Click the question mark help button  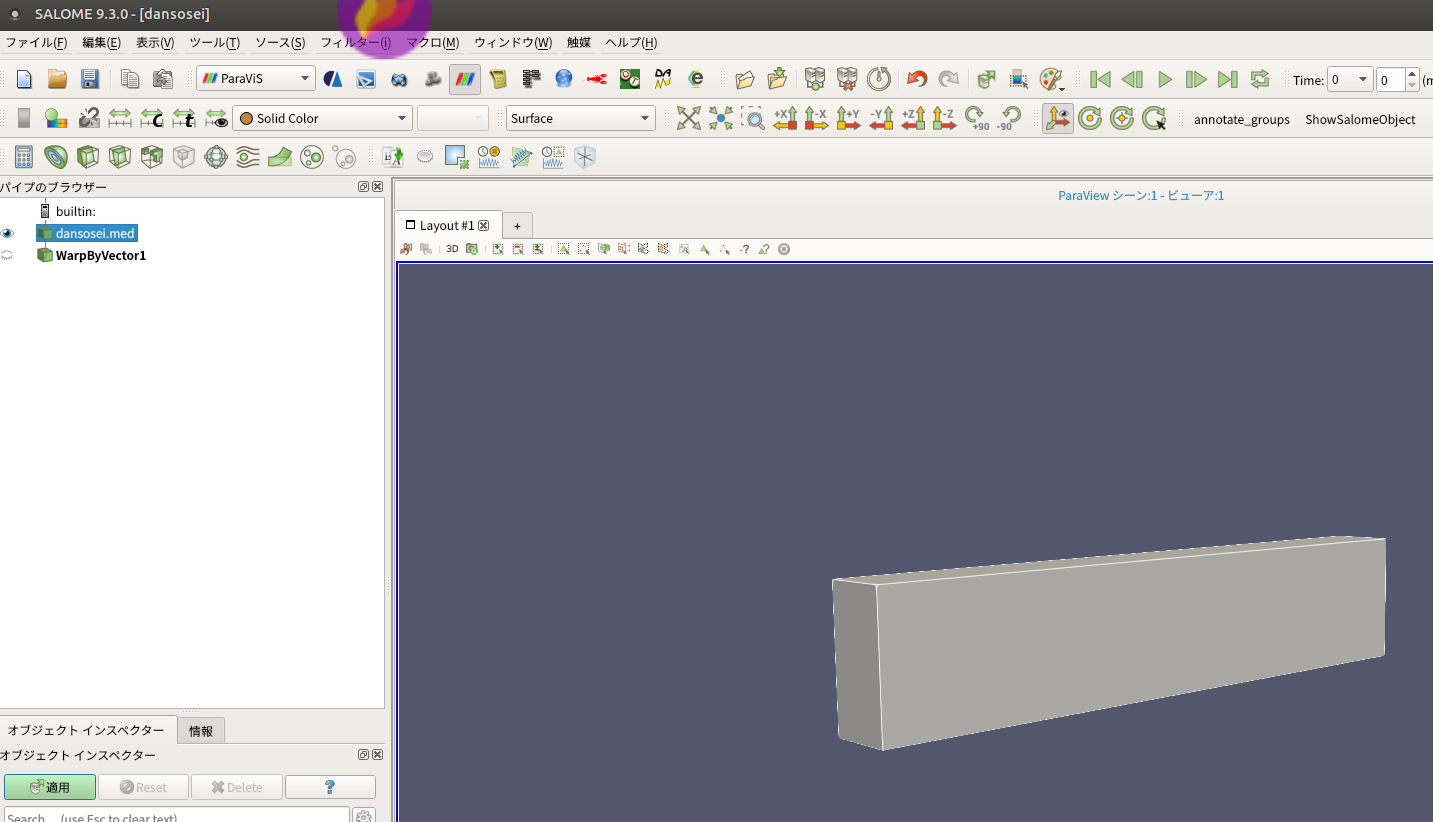[x=330, y=787]
